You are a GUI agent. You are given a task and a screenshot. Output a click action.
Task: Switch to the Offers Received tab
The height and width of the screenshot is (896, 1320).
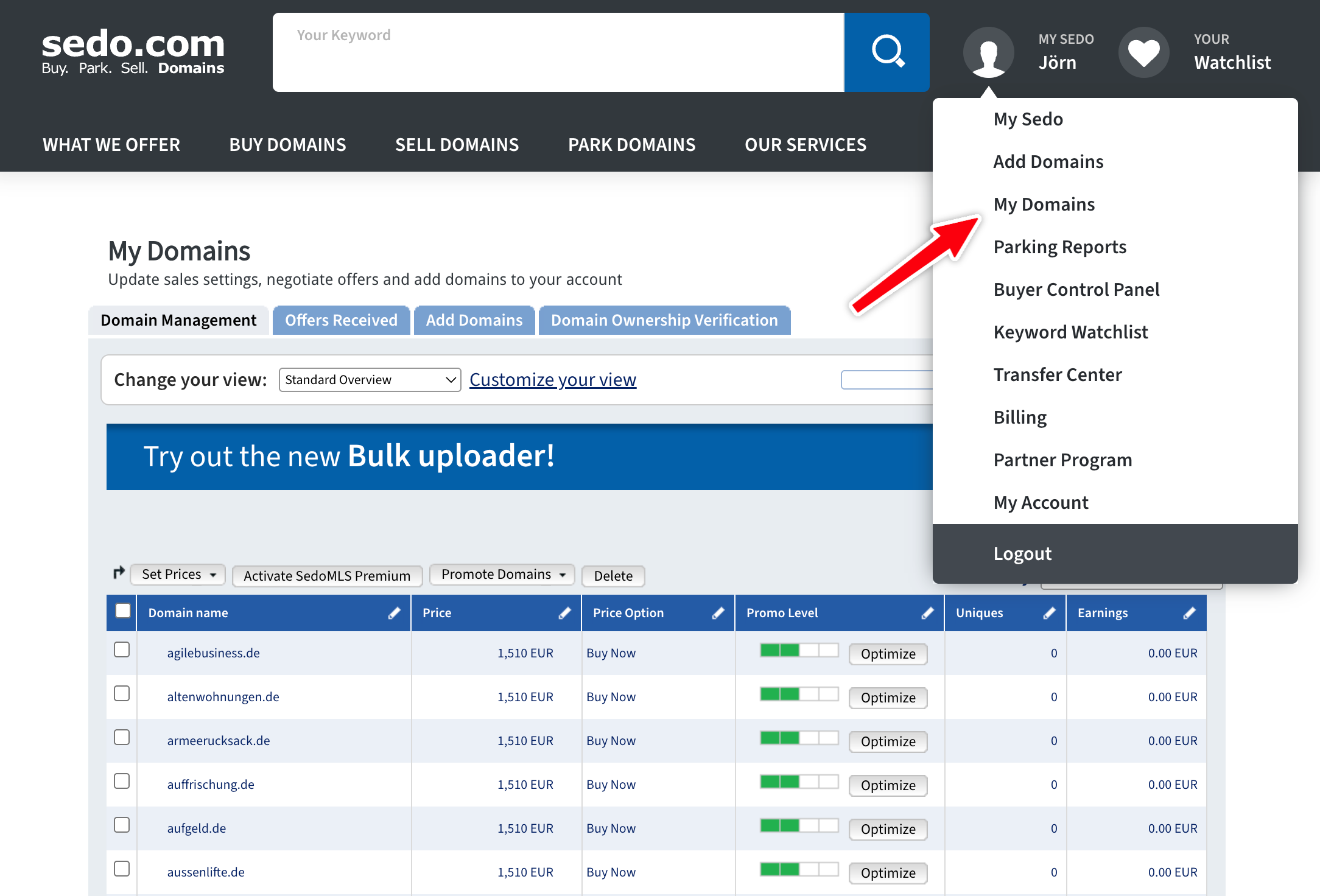(x=341, y=320)
